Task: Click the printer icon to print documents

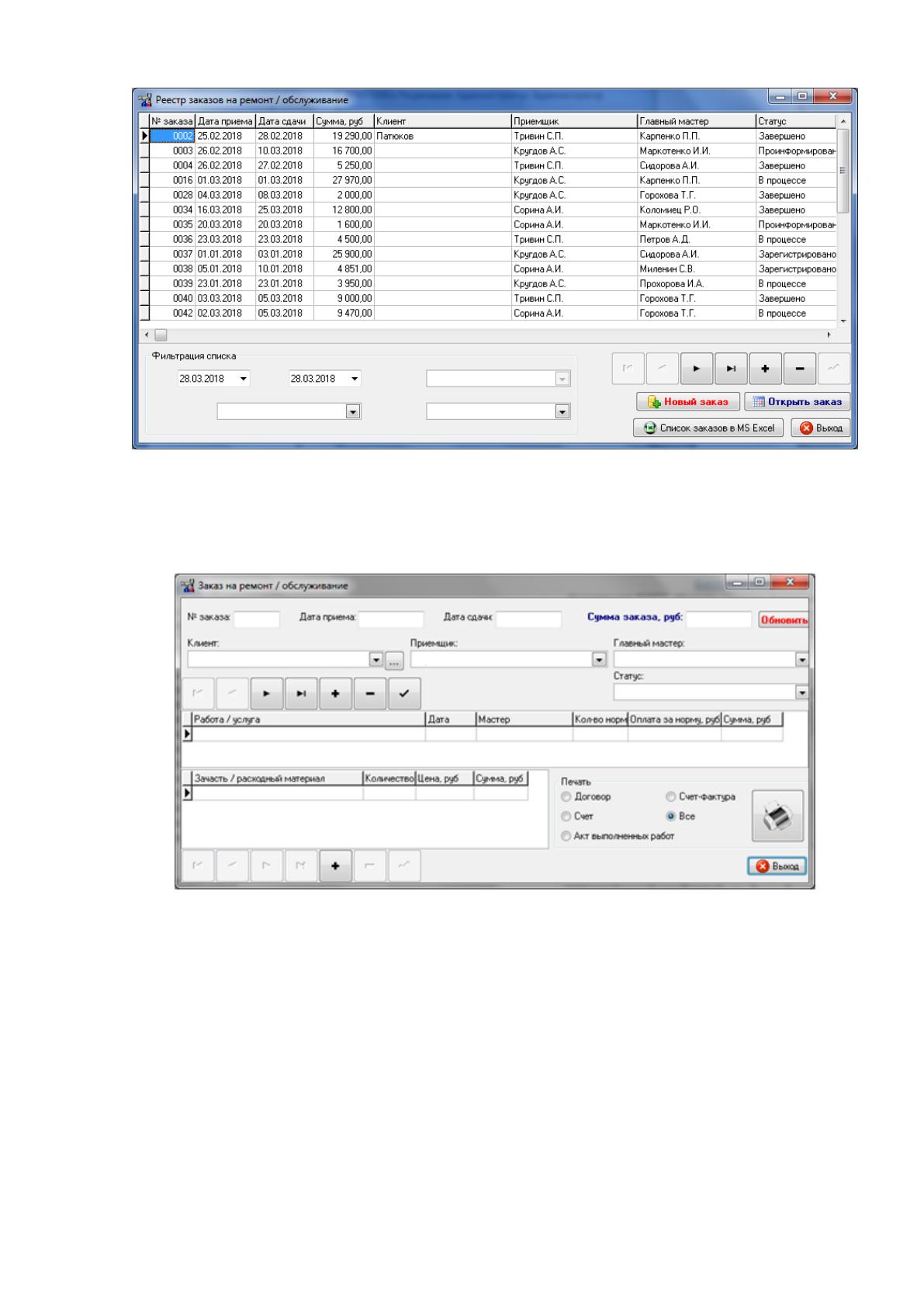Action: coord(777,816)
